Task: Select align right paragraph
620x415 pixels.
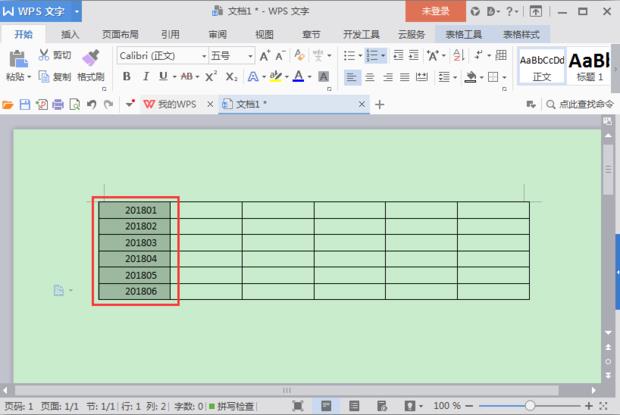Action: (388, 77)
